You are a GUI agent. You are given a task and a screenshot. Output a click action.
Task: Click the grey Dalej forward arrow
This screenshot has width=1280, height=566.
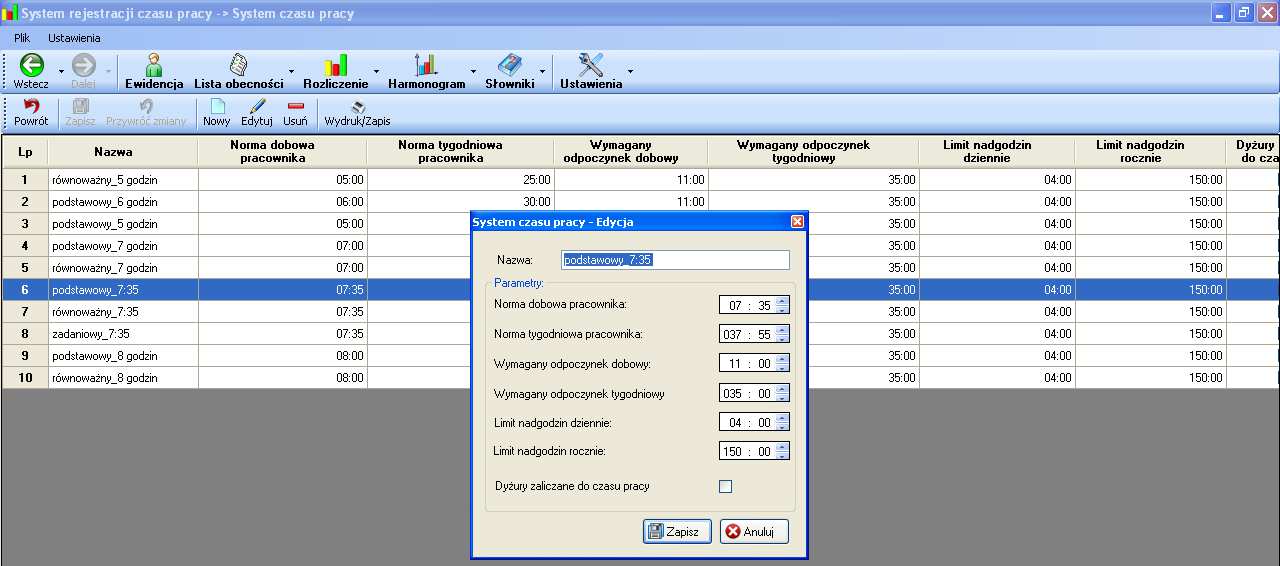coord(83,66)
